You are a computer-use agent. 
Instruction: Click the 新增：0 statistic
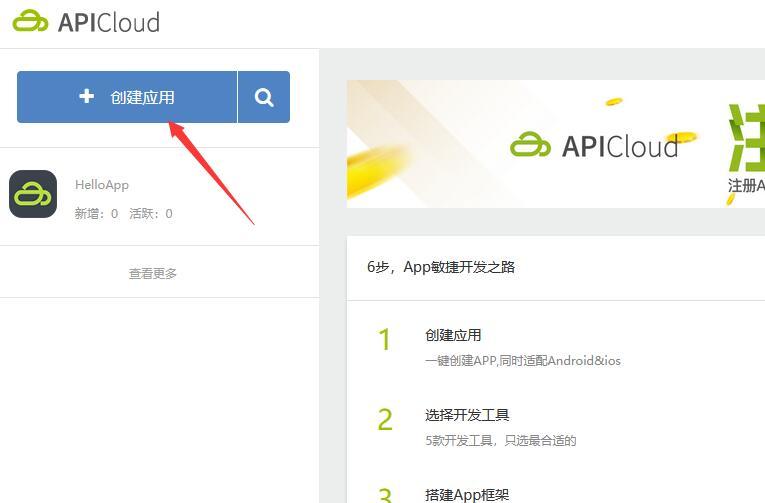96,213
